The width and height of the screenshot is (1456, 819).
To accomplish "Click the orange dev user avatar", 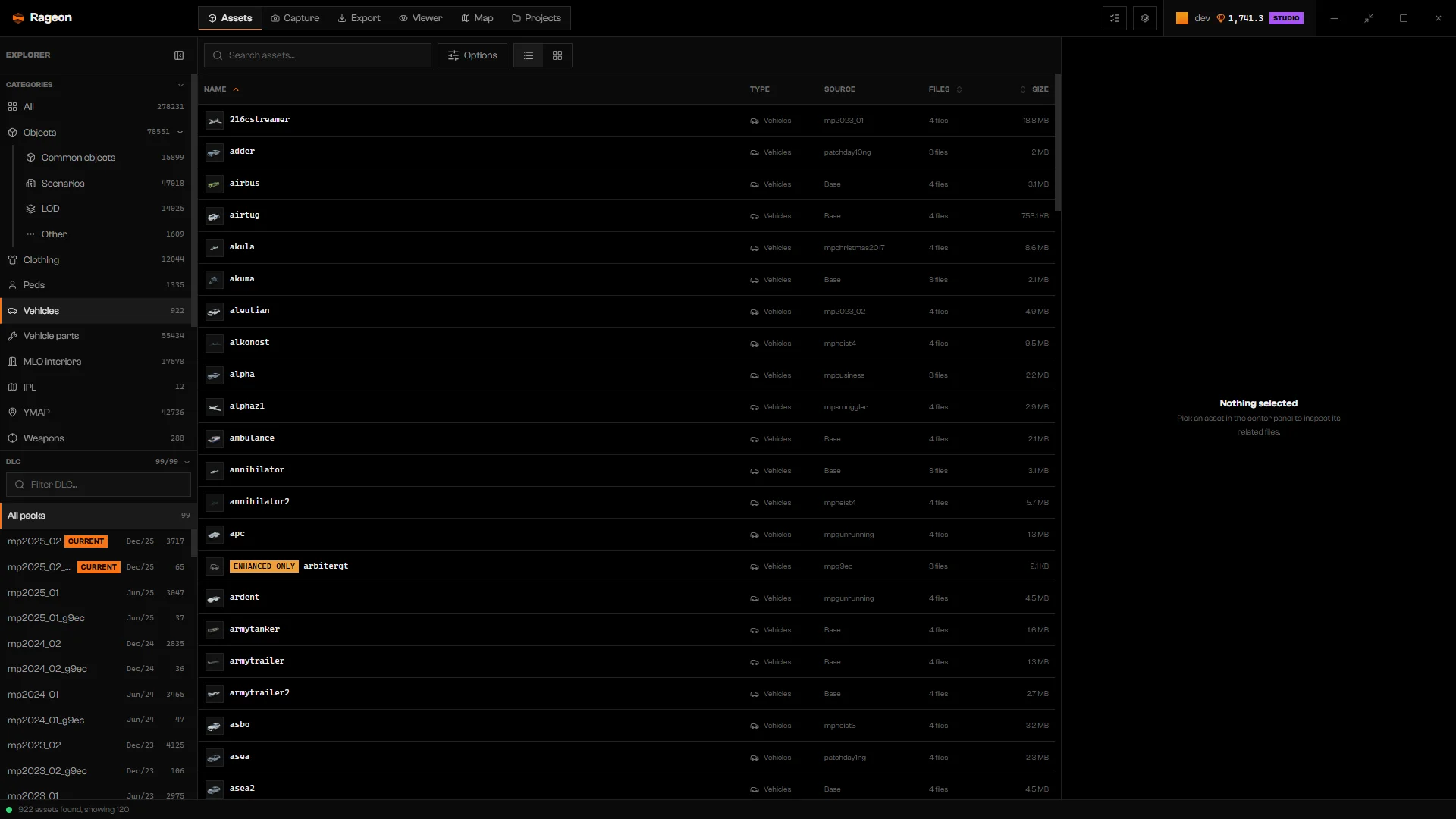I will pyautogui.click(x=1182, y=18).
